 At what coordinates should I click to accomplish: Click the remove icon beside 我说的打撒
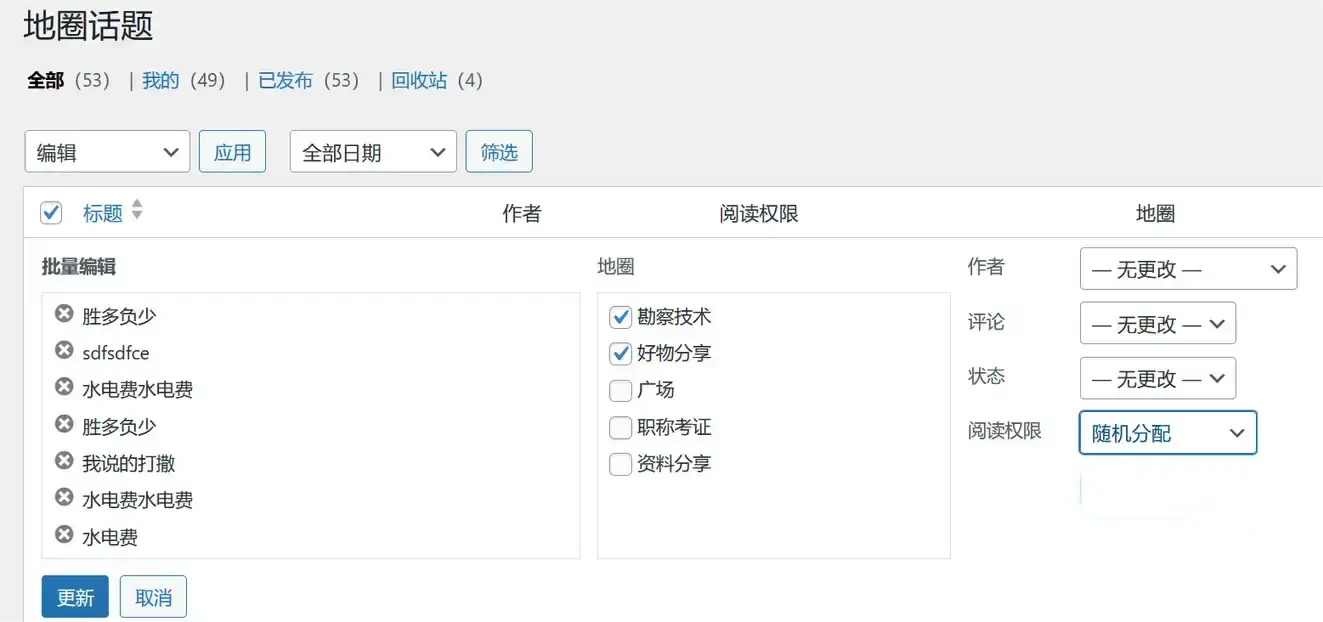(64, 462)
